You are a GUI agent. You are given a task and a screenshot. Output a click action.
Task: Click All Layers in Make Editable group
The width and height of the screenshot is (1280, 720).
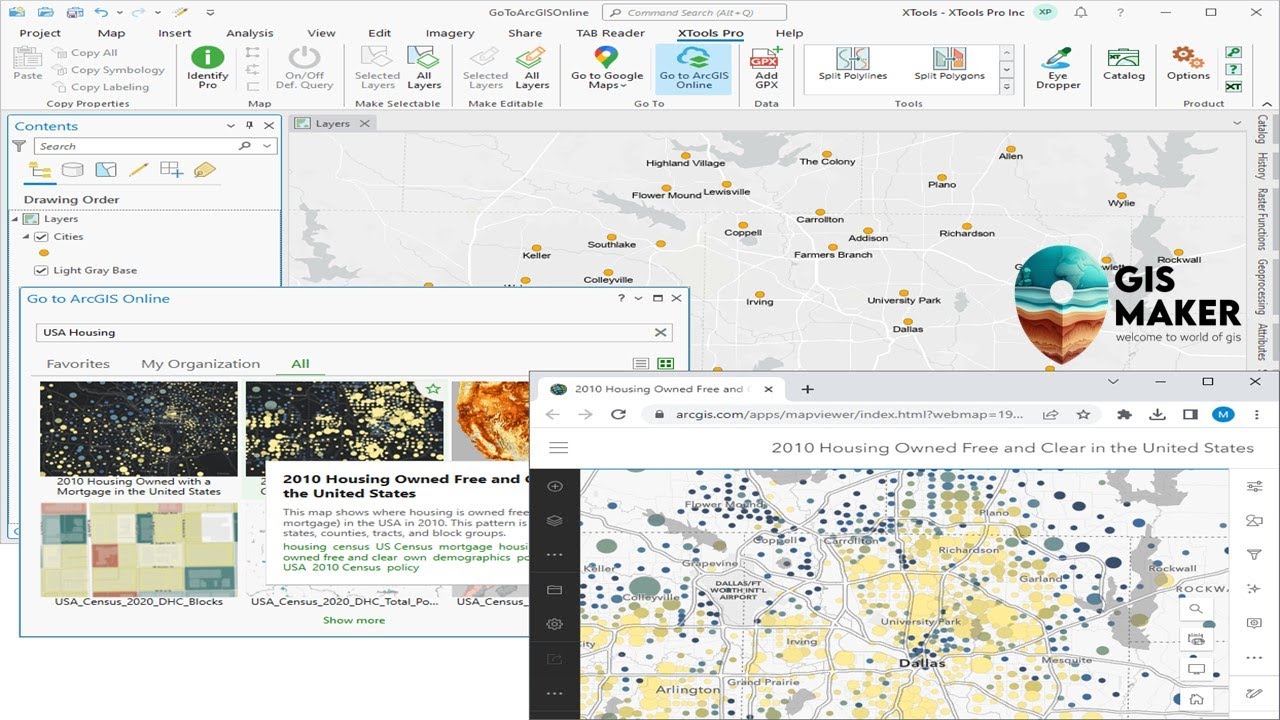(x=532, y=68)
